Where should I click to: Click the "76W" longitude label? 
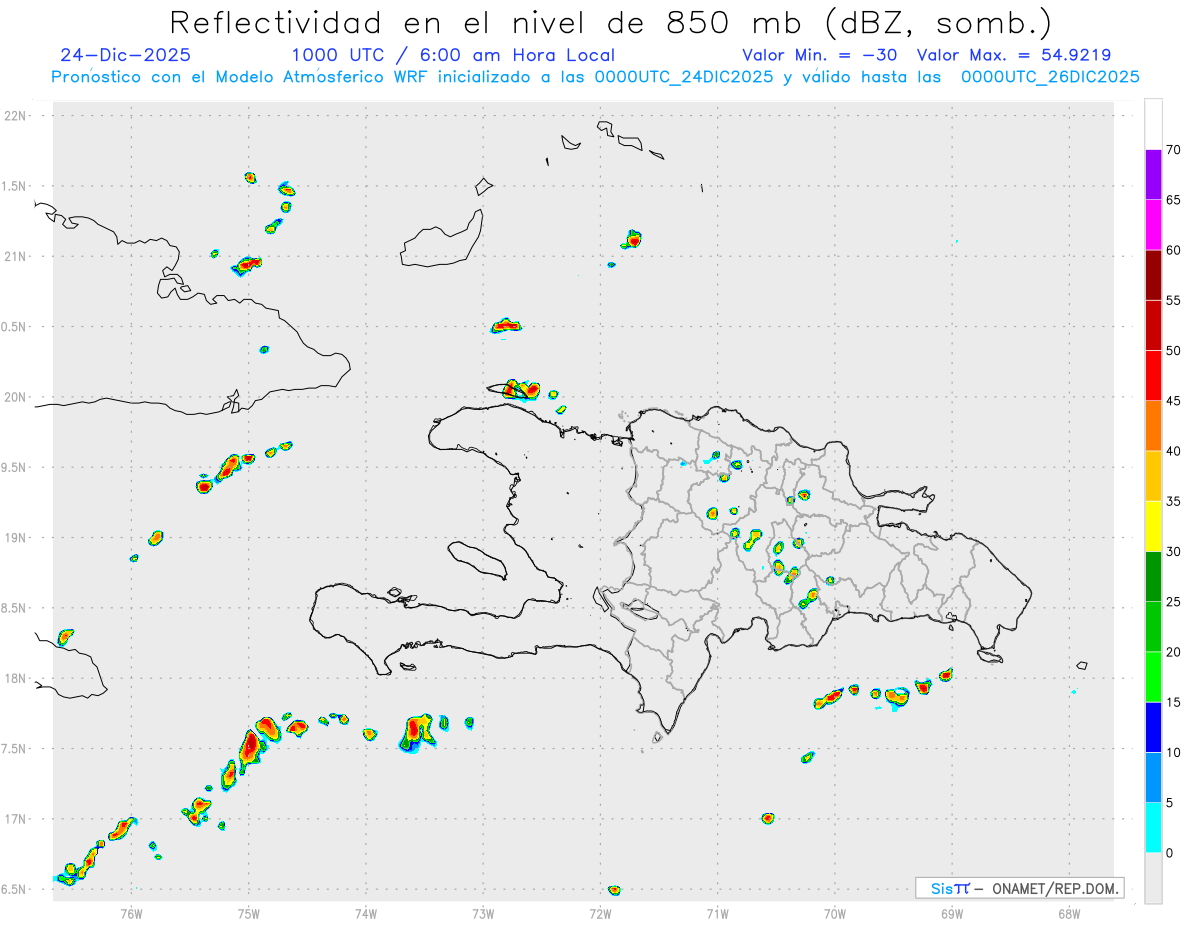131,912
